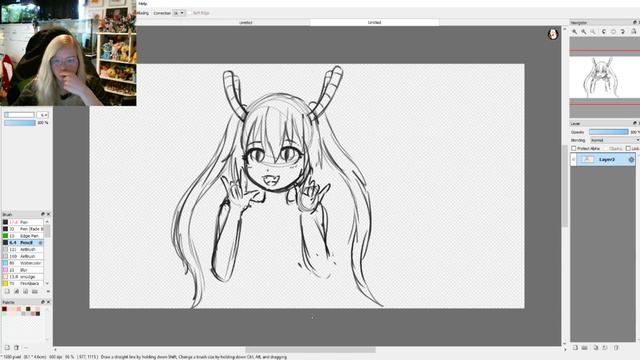
Task: Select the Pencil brush
Action: pyautogui.click(x=23, y=243)
